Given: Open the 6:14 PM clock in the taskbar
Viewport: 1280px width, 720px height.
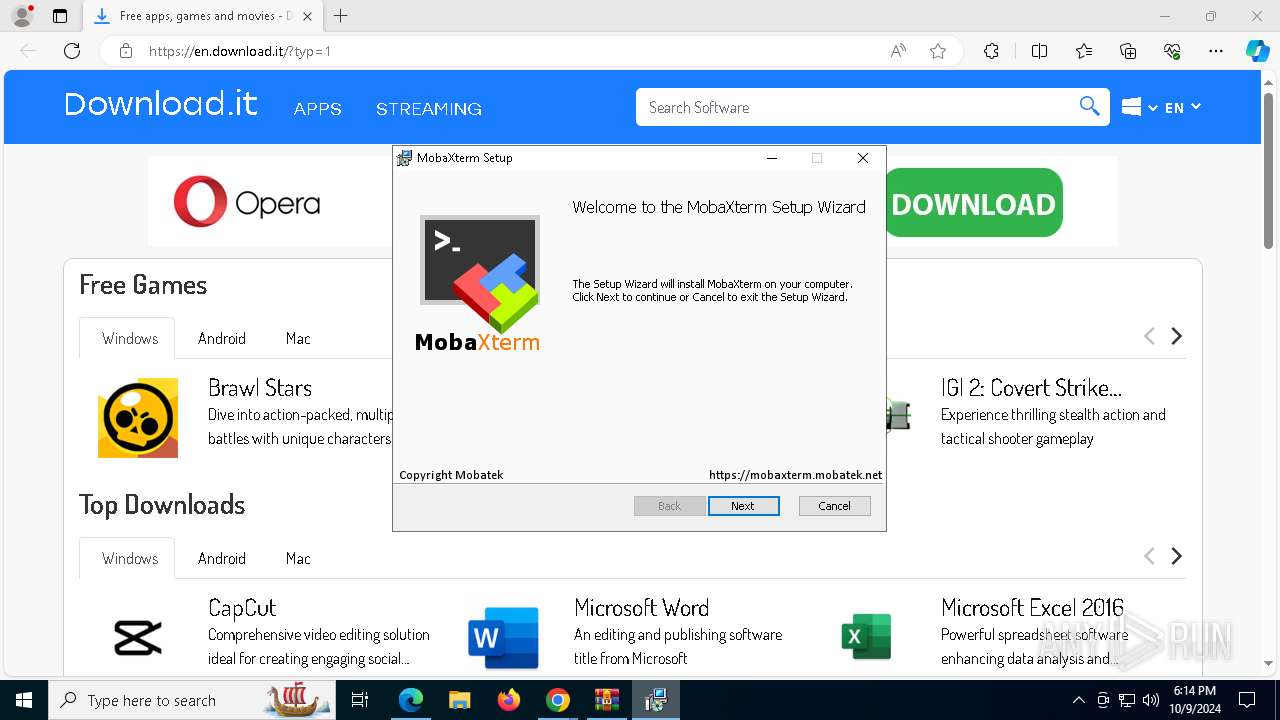Looking at the screenshot, I should tap(1194, 700).
